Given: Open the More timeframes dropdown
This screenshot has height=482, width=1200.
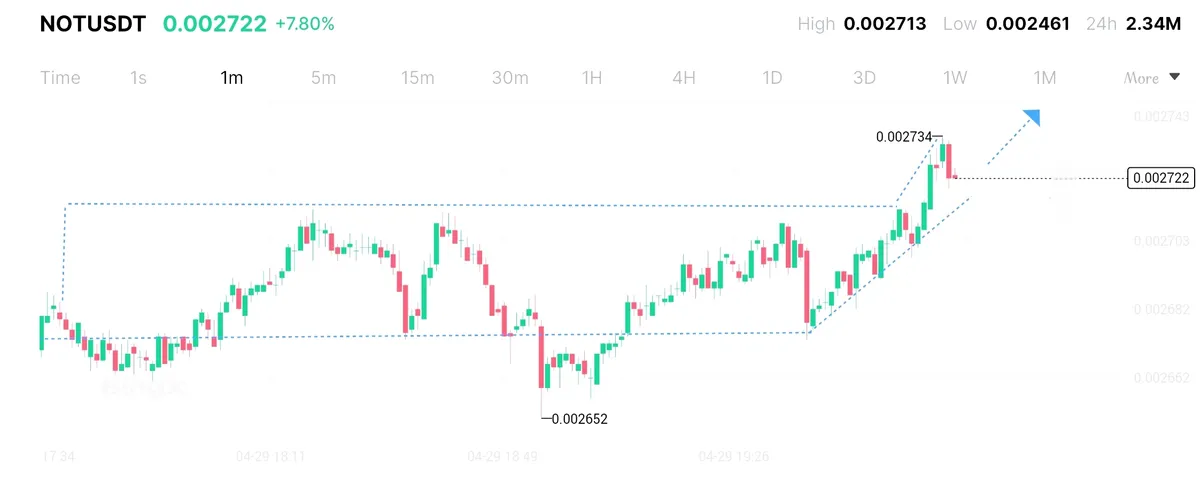Looking at the screenshot, I should tap(1152, 78).
